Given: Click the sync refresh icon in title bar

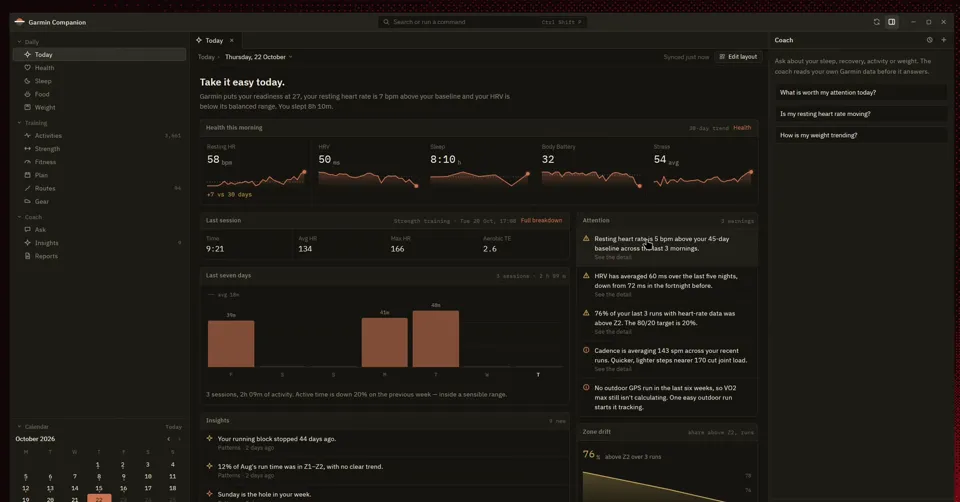Looking at the screenshot, I should point(876,22).
